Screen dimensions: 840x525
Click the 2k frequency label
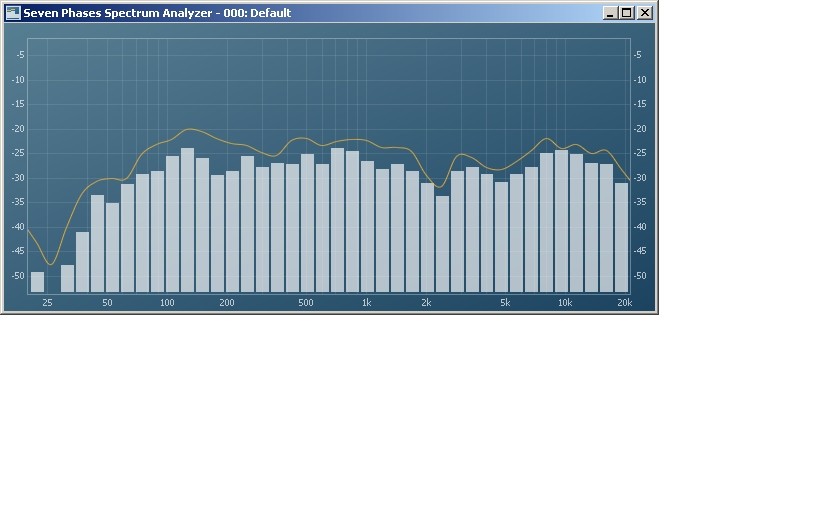426,303
